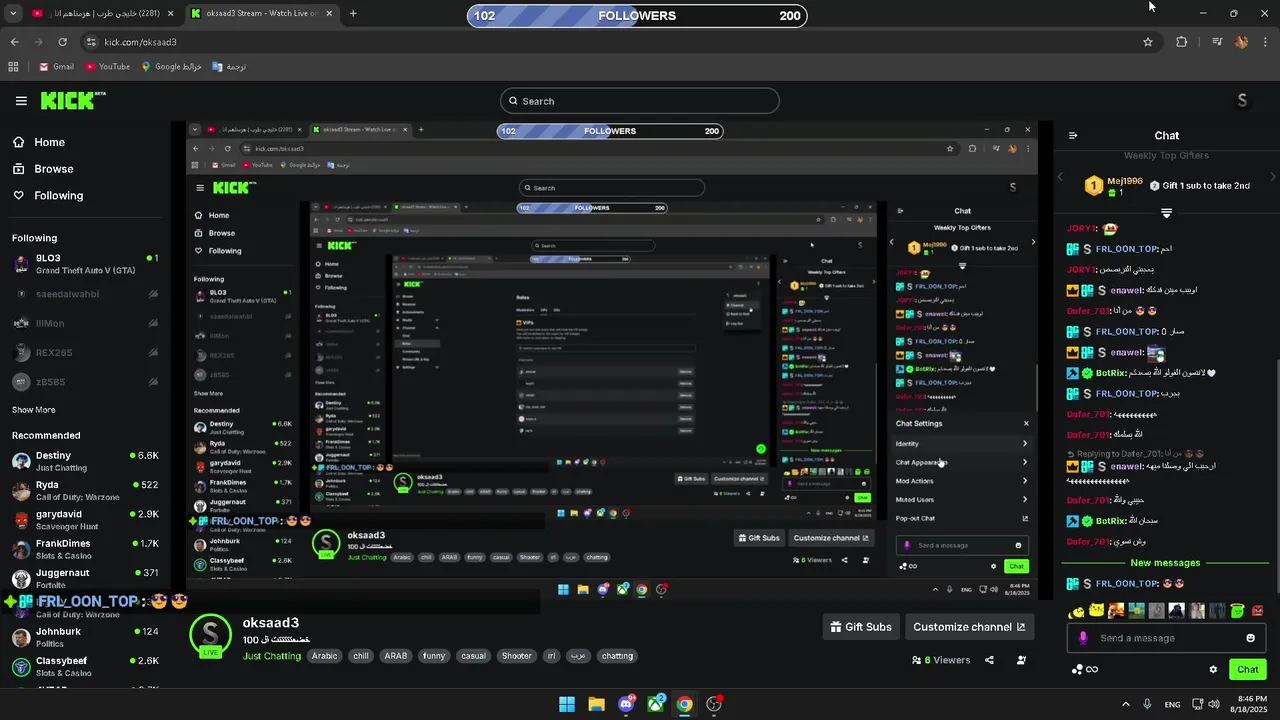1280x720 pixels.
Task: Reload the page with refresh icon
Action: pos(62,42)
